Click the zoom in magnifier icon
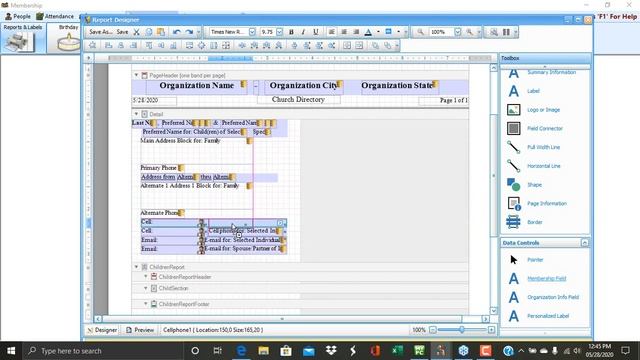This screenshot has width=640, height=360. click(469, 32)
